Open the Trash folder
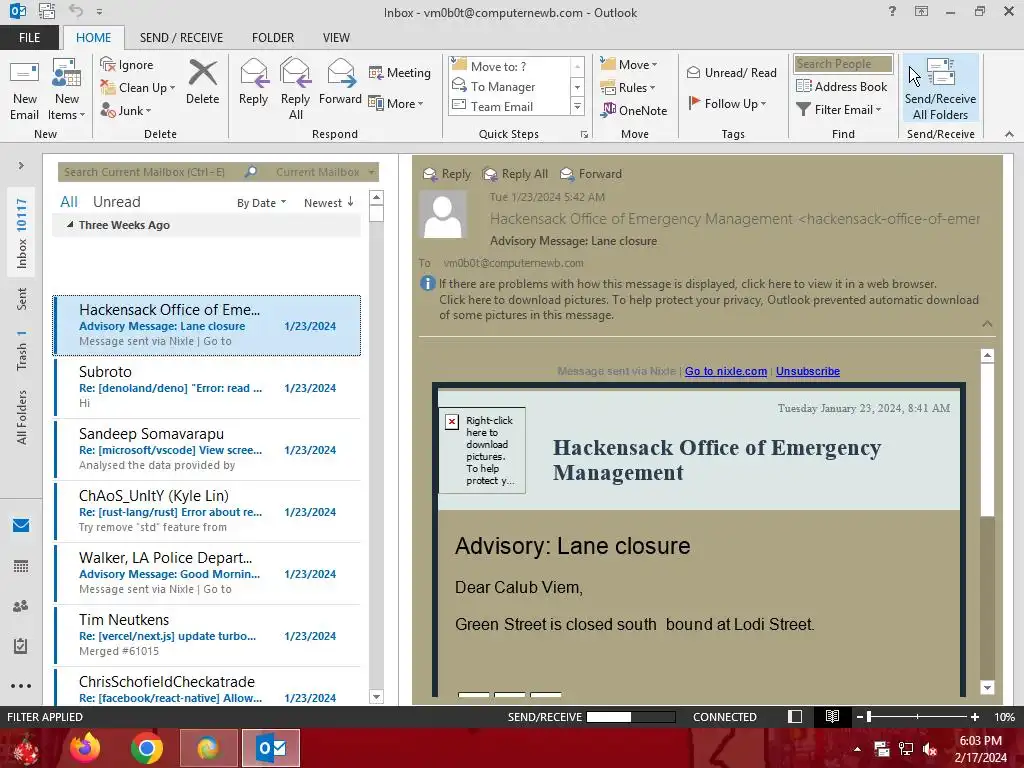This screenshot has height=768, width=1024. click(22, 351)
